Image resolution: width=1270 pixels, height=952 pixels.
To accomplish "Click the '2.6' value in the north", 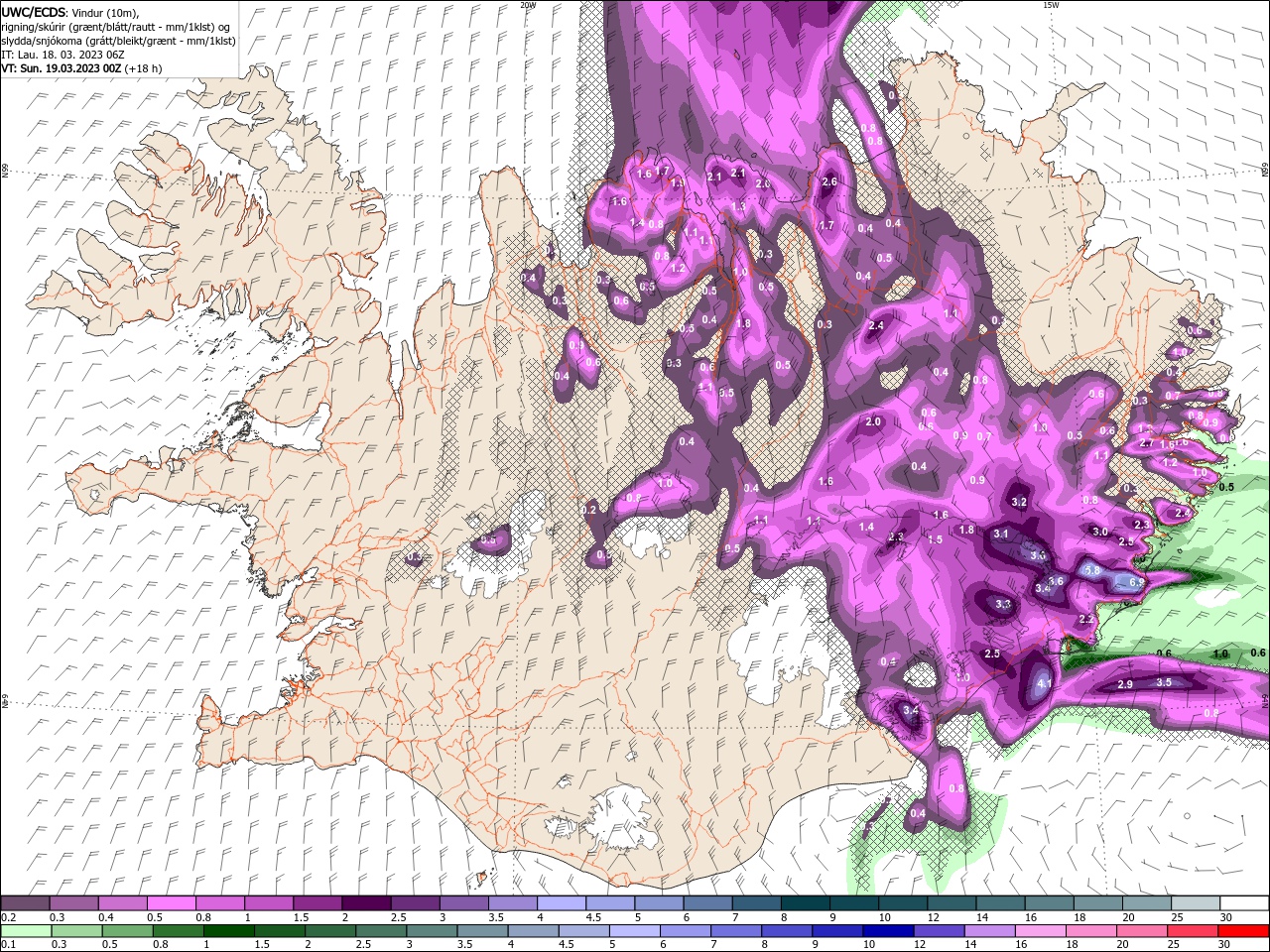I will (830, 181).
